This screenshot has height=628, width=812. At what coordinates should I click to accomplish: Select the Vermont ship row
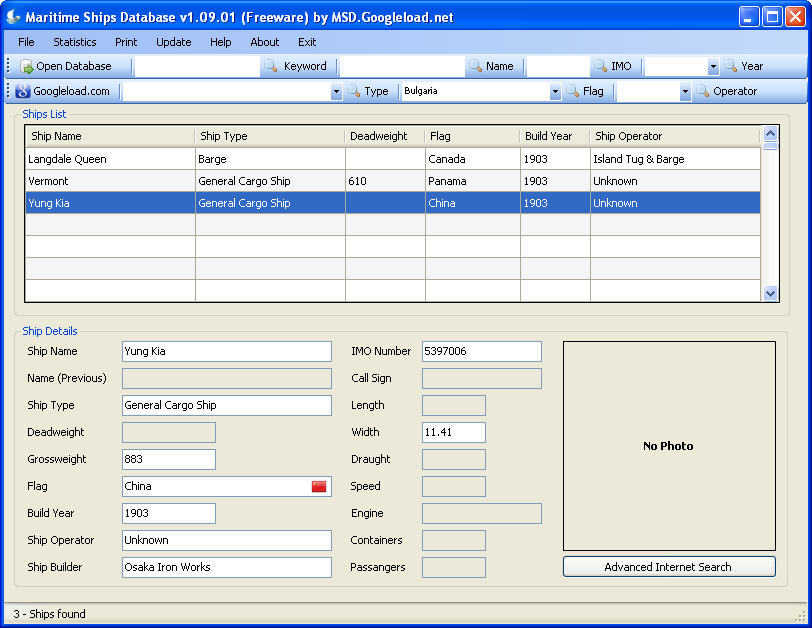click(393, 181)
